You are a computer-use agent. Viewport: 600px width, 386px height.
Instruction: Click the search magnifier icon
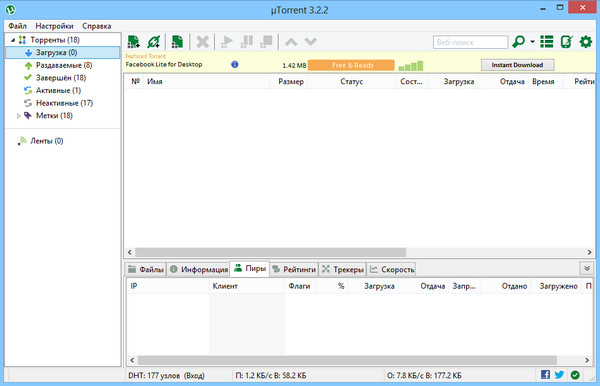point(518,42)
